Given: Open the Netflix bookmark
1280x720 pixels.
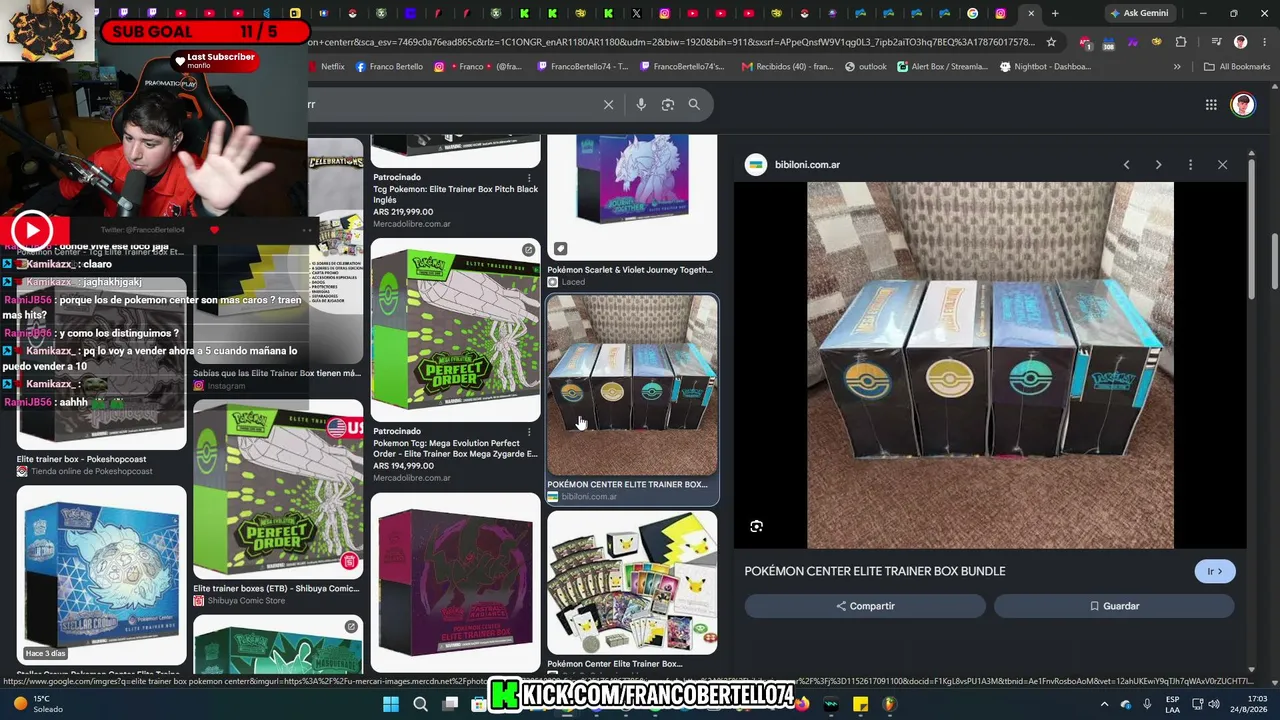Looking at the screenshot, I should point(325,67).
